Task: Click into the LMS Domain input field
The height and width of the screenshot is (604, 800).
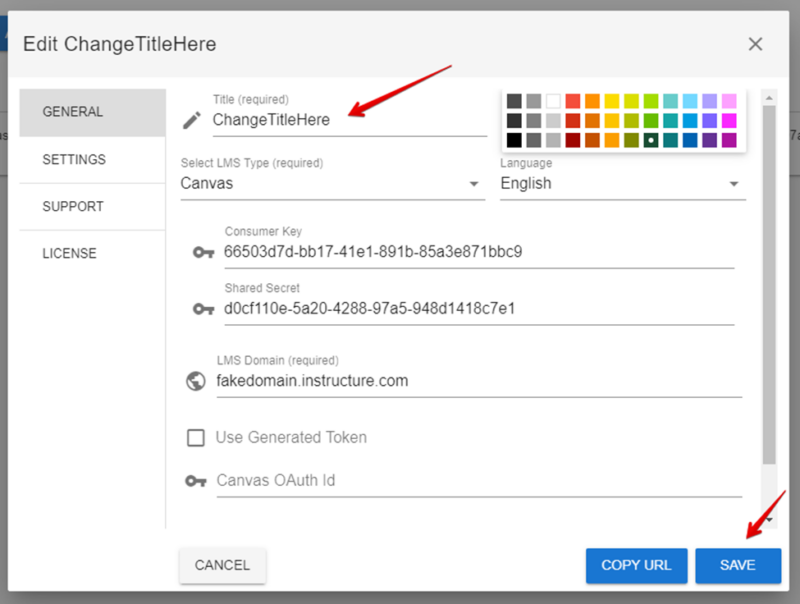Action: [478, 381]
